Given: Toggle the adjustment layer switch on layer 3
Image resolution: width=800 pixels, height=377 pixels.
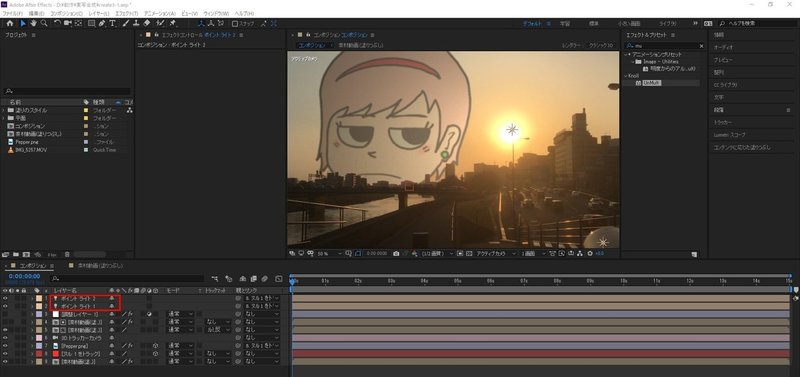Looking at the screenshot, I should pyautogui.click(x=149, y=314).
